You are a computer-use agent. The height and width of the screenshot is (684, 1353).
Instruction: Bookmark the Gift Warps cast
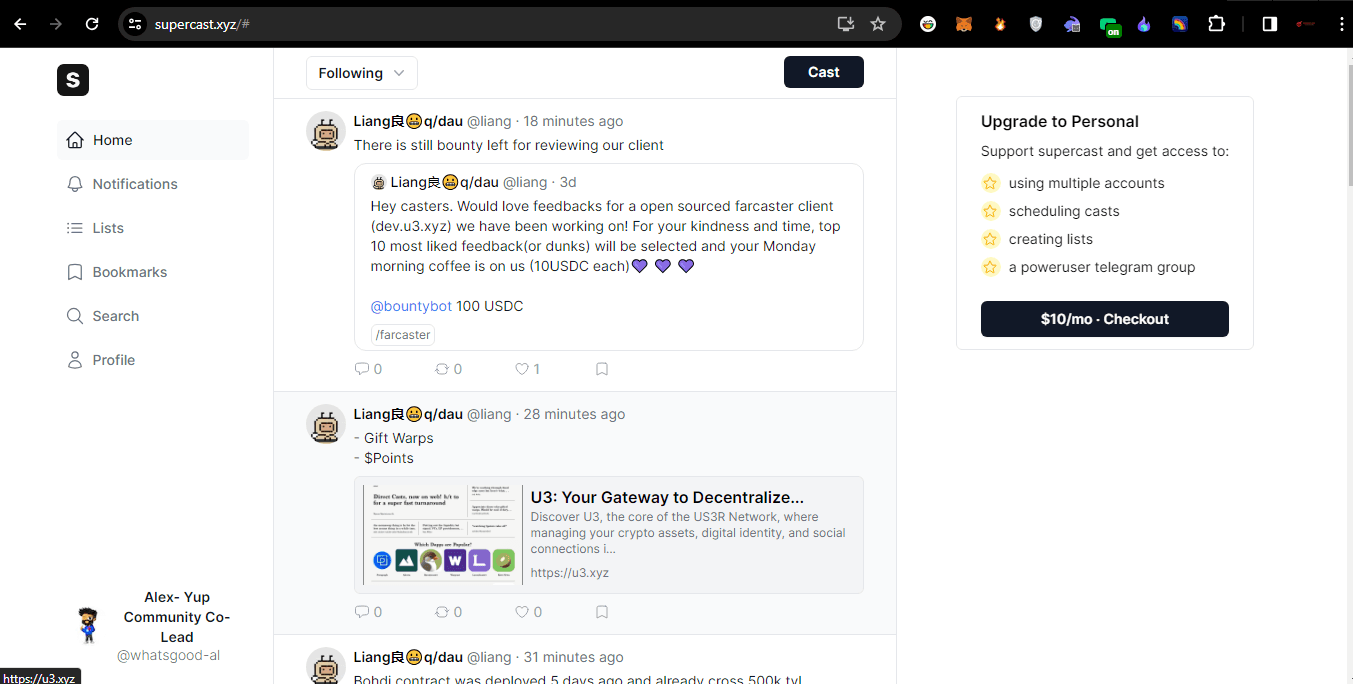point(602,612)
